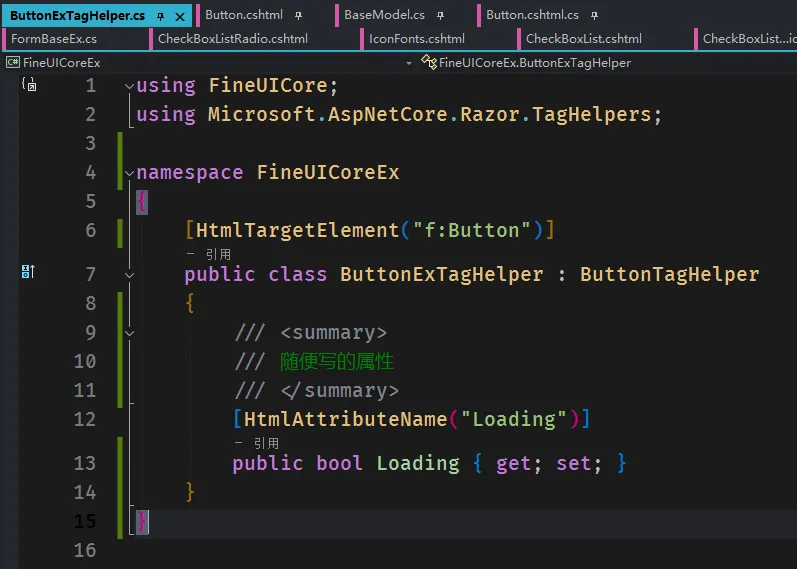
Task: Collapse the ButtonExTagHelper class block
Action: click(x=130, y=276)
